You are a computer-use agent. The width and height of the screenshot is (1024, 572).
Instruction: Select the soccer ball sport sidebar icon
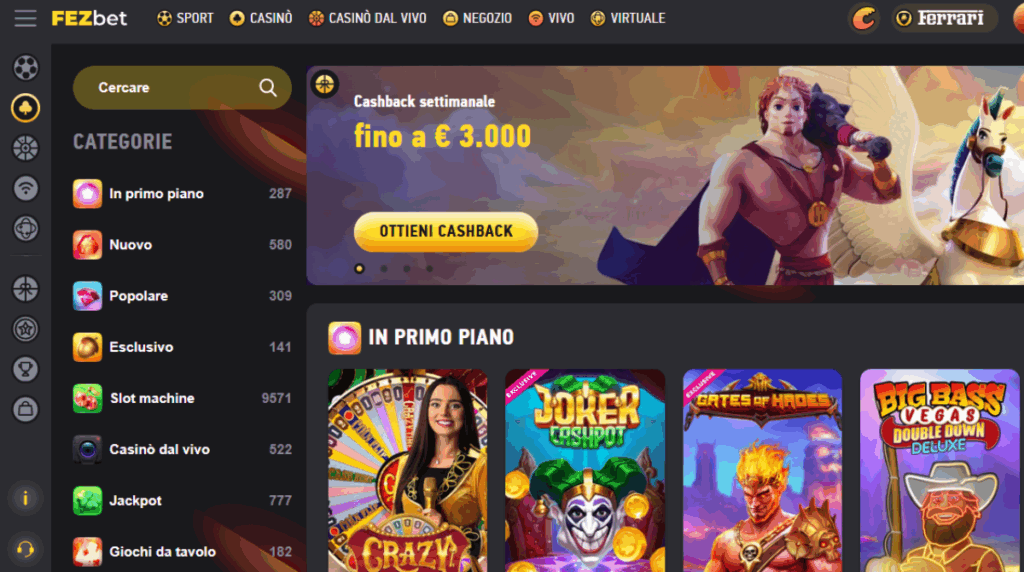click(25, 67)
